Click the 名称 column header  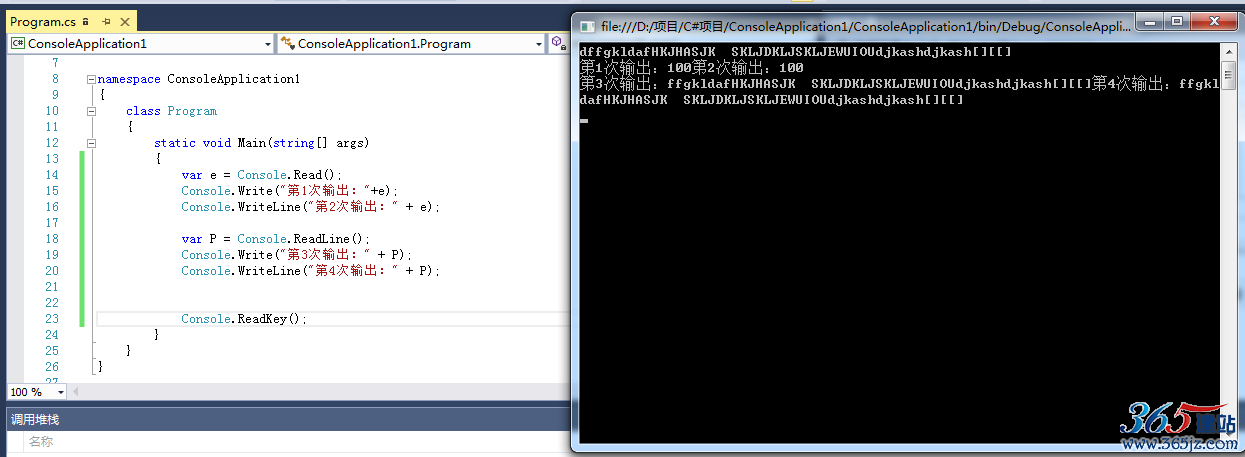[x=40, y=441]
